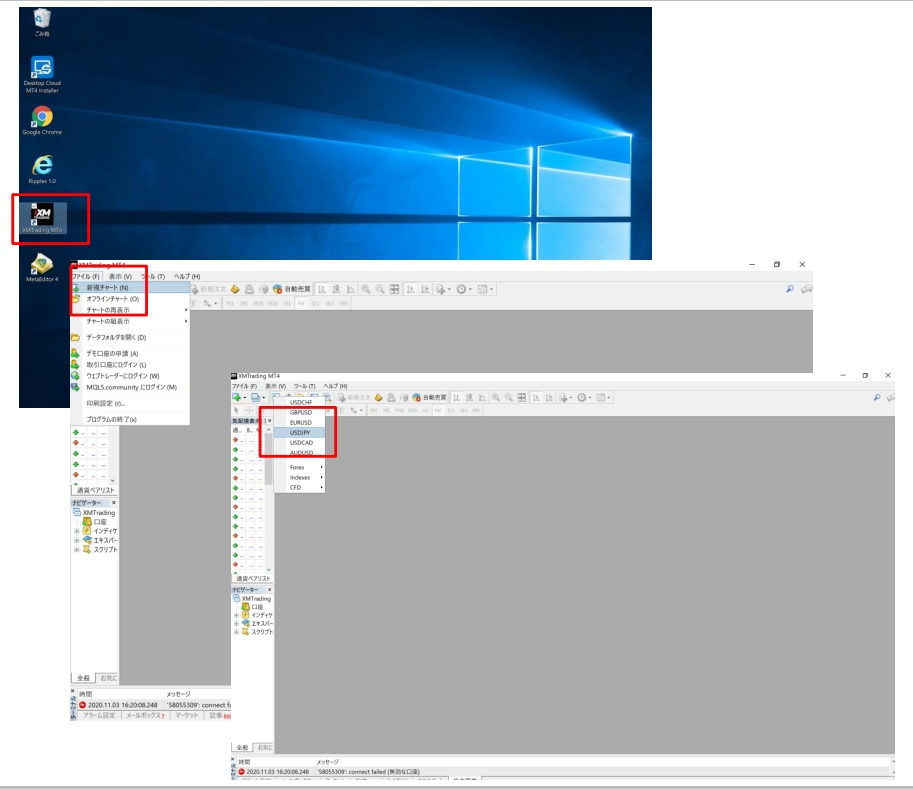Choose デモ口座の申請 (A) in File menu

pos(130,354)
